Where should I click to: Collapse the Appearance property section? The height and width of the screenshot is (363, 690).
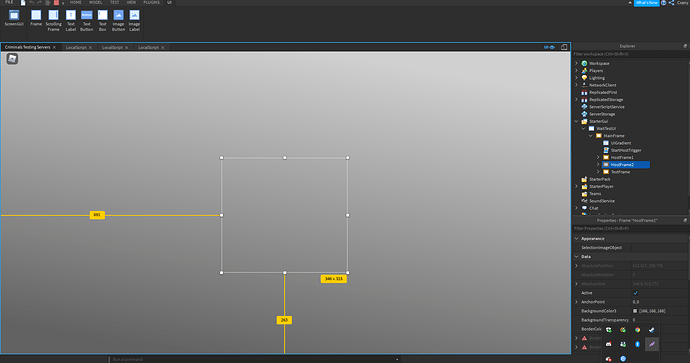577,238
